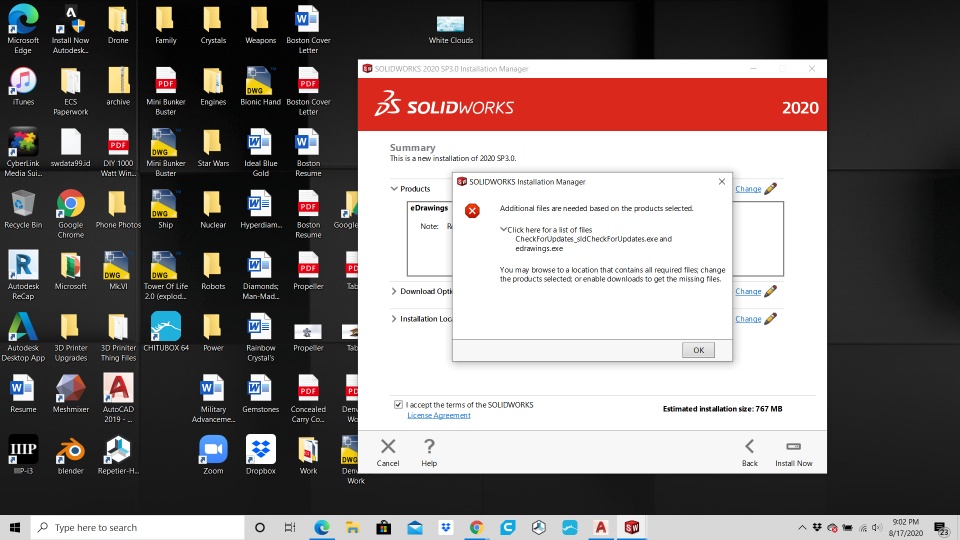Select the Resume Word document
This screenshot has width=960, height=540.
click(23, 393)
